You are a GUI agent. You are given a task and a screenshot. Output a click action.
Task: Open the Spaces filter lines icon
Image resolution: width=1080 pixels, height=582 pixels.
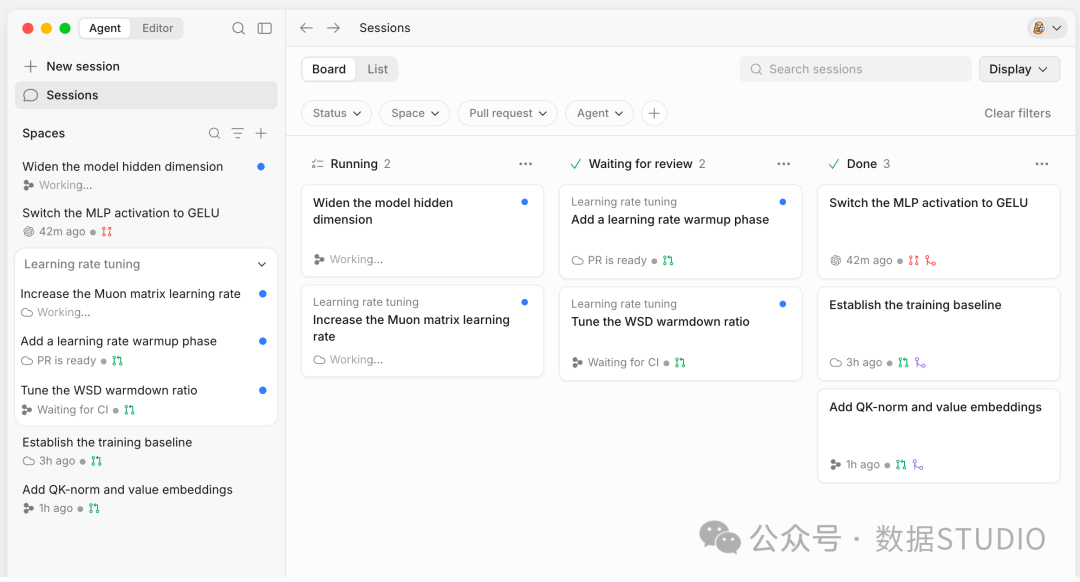pyautogui.click(x=238, y=133)
